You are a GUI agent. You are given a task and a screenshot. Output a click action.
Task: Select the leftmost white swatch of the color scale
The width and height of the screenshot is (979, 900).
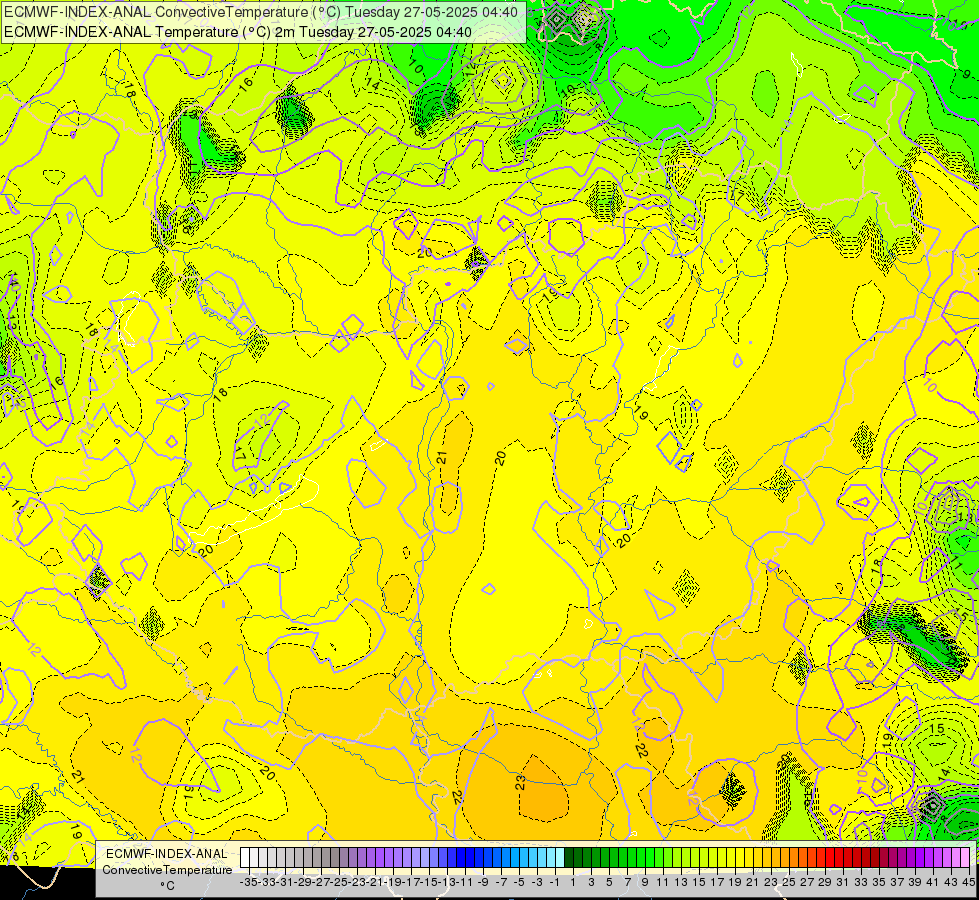(x=245, y=858)
